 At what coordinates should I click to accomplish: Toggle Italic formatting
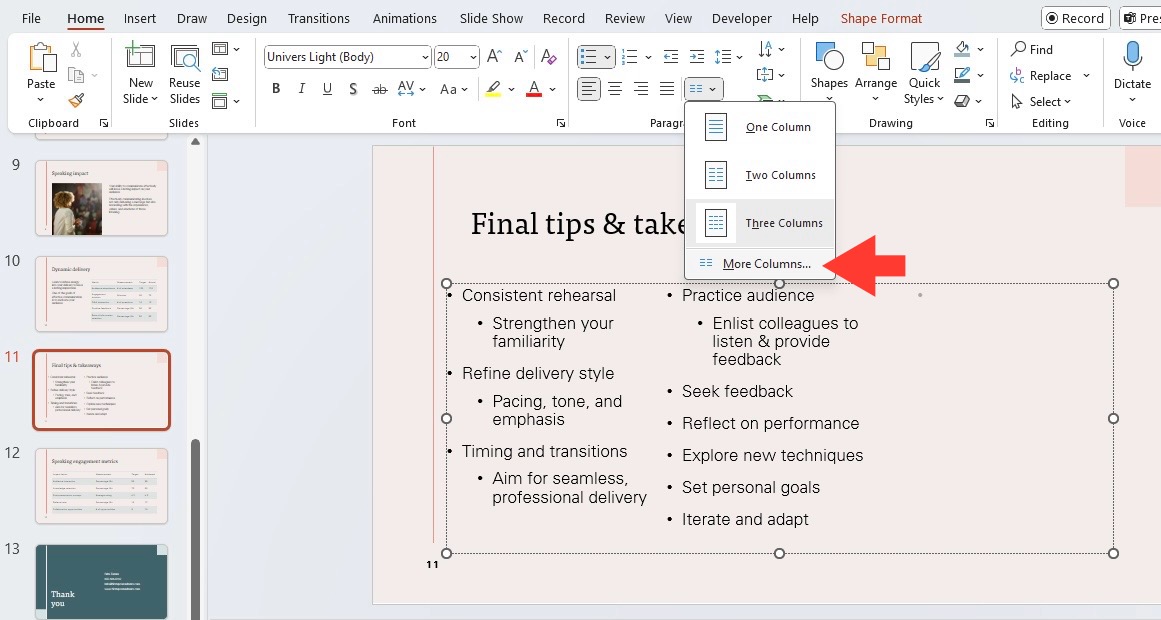pos(301,89)
